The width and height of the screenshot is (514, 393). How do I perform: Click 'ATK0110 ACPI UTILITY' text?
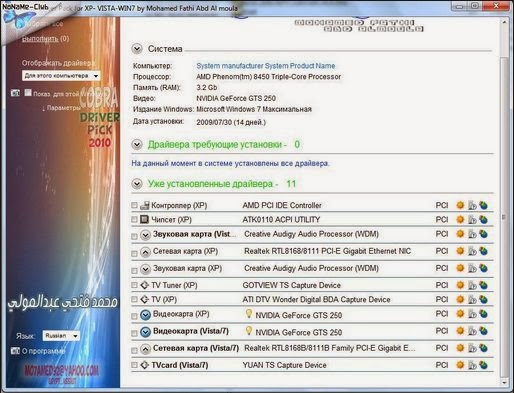pyautogui.click(x=281, y=220)
